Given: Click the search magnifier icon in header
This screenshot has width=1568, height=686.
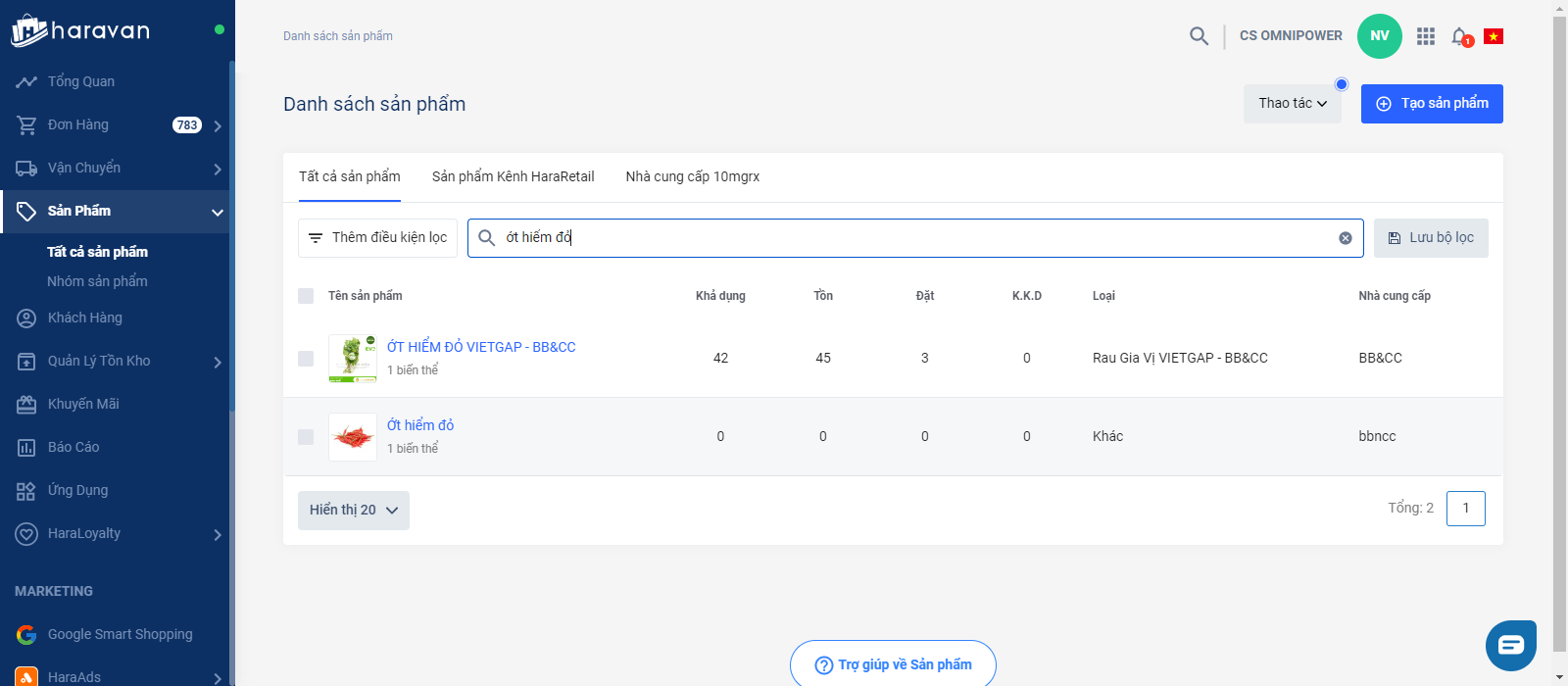Looking at the screenshot, I should click(x=1199, y=36).
